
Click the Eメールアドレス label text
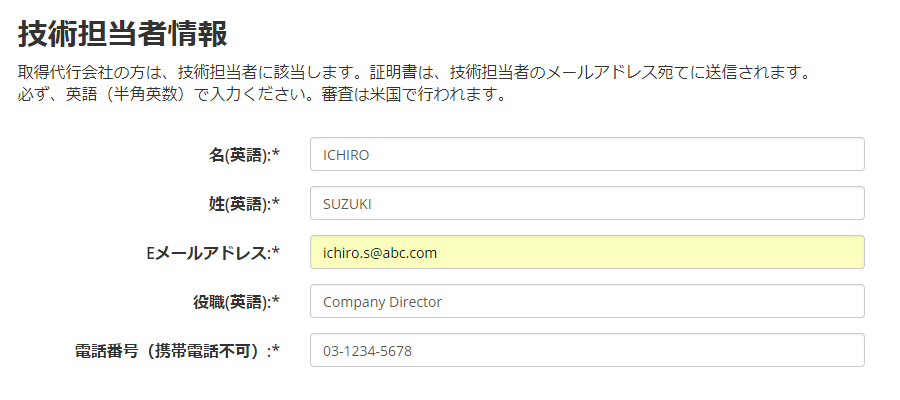coord(208,253)
